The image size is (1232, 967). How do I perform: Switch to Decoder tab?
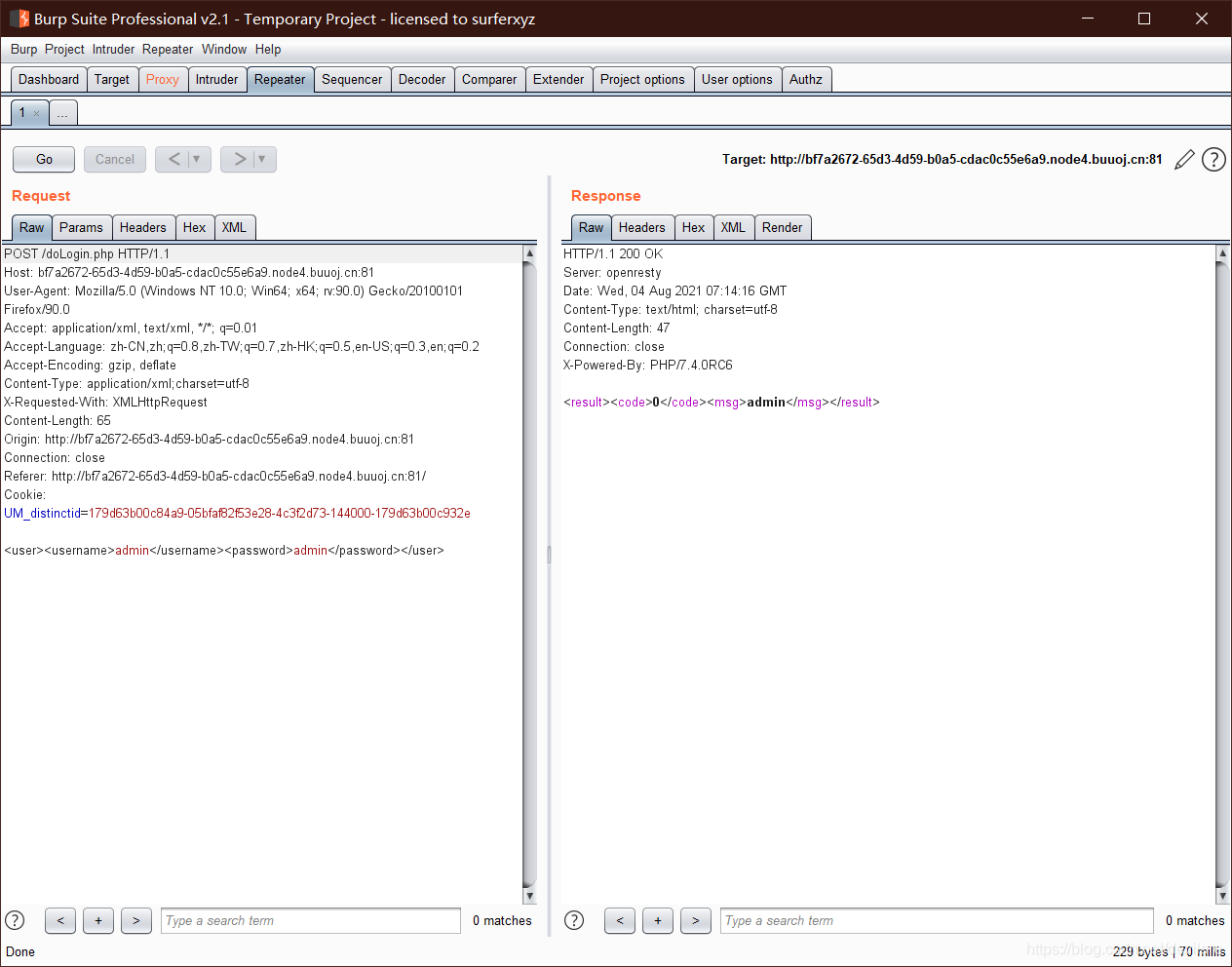coord(422,80)
